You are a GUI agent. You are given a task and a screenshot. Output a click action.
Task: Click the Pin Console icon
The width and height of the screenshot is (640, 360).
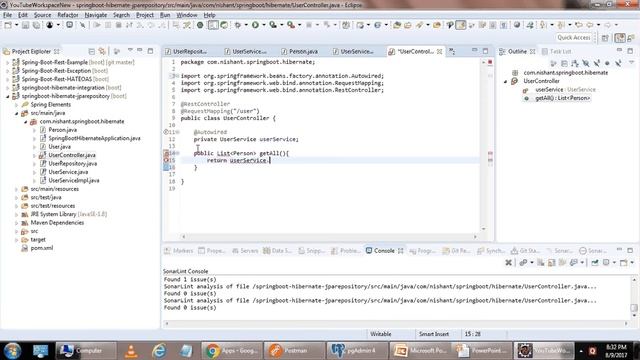(x=595, y=262)
